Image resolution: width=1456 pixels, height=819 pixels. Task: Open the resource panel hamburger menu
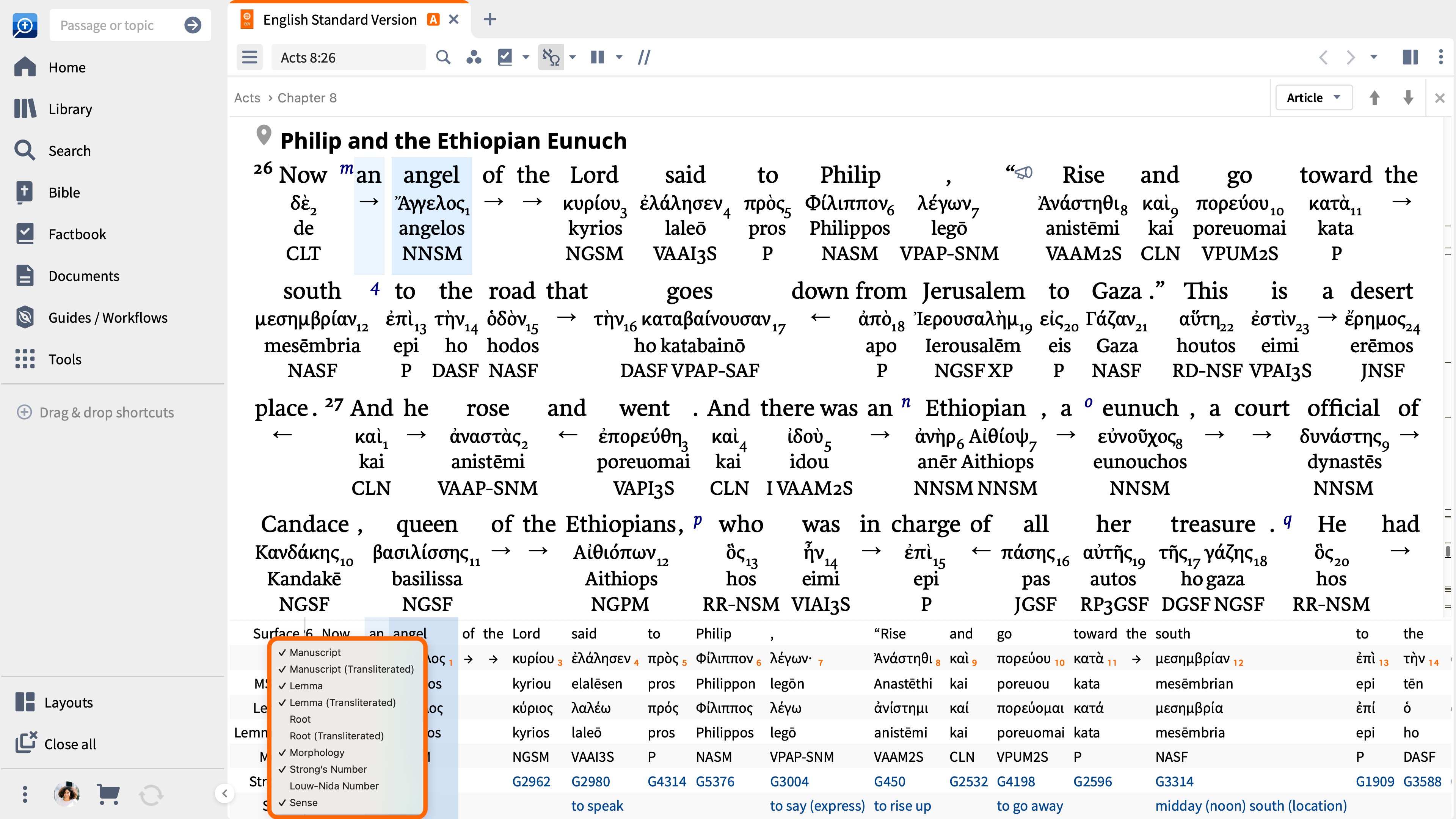(x=249, y=57)
